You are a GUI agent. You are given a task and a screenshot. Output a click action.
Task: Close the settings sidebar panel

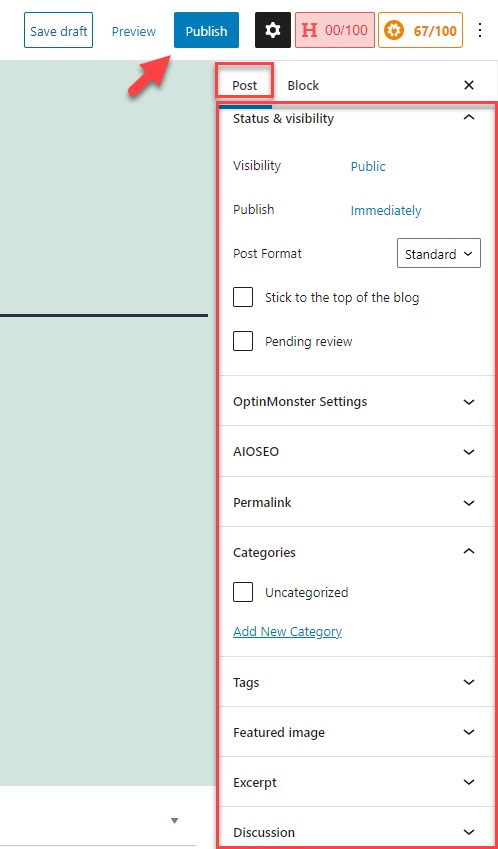click(x=469, y=85)
